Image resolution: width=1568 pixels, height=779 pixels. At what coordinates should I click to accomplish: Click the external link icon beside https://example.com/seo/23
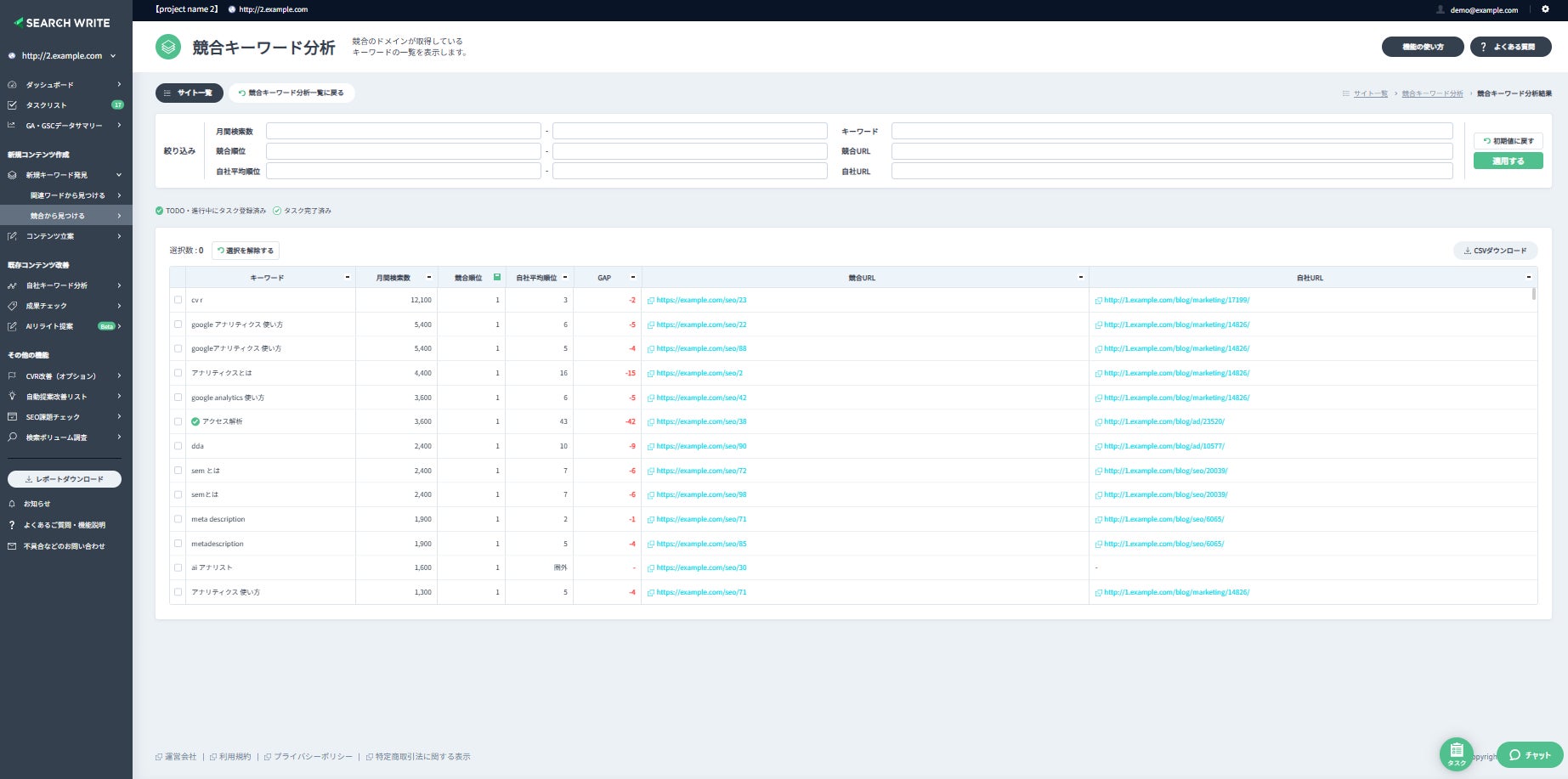point(651,301)
